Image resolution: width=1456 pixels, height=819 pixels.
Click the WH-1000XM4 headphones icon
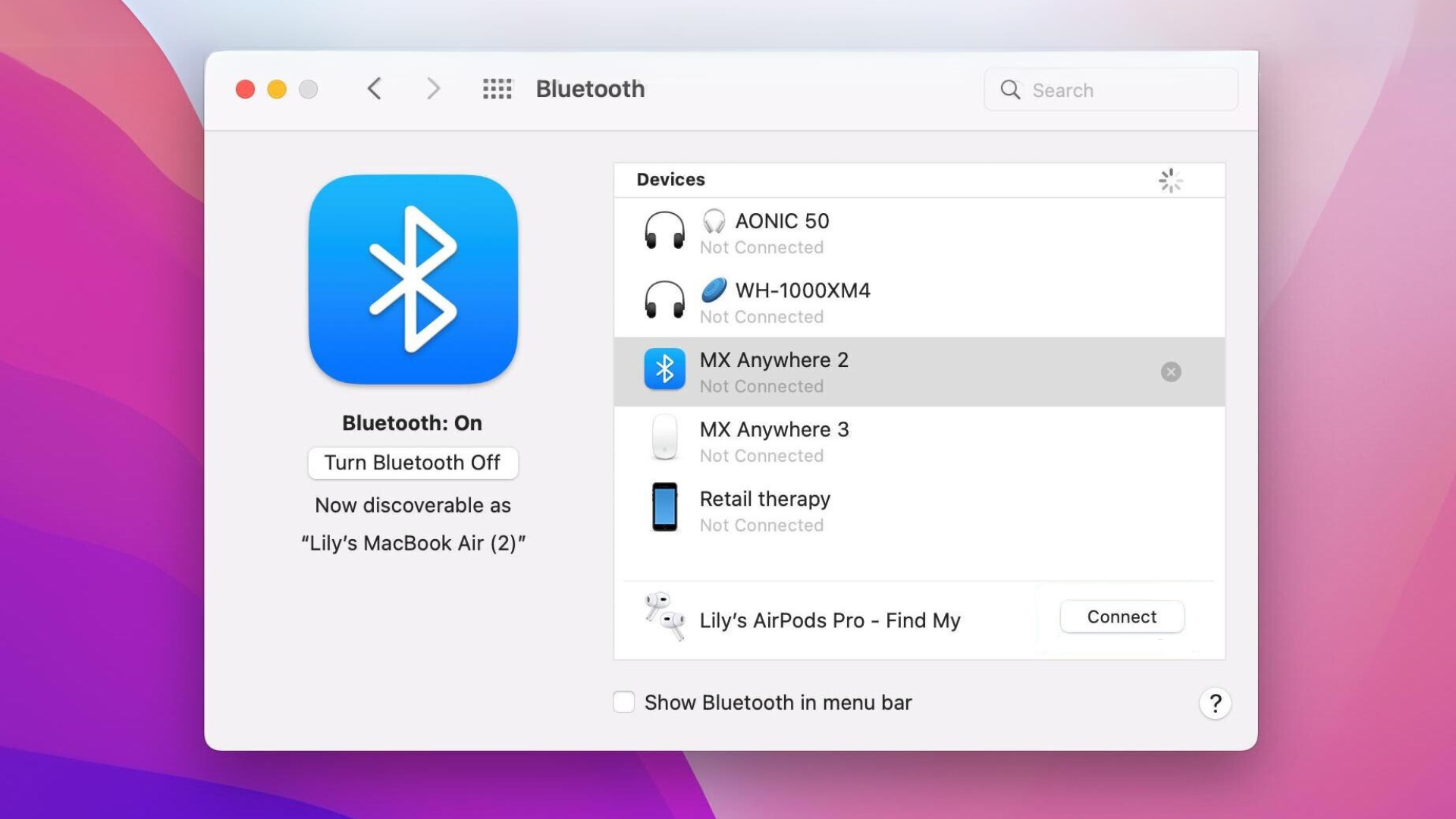pos(664,300)
